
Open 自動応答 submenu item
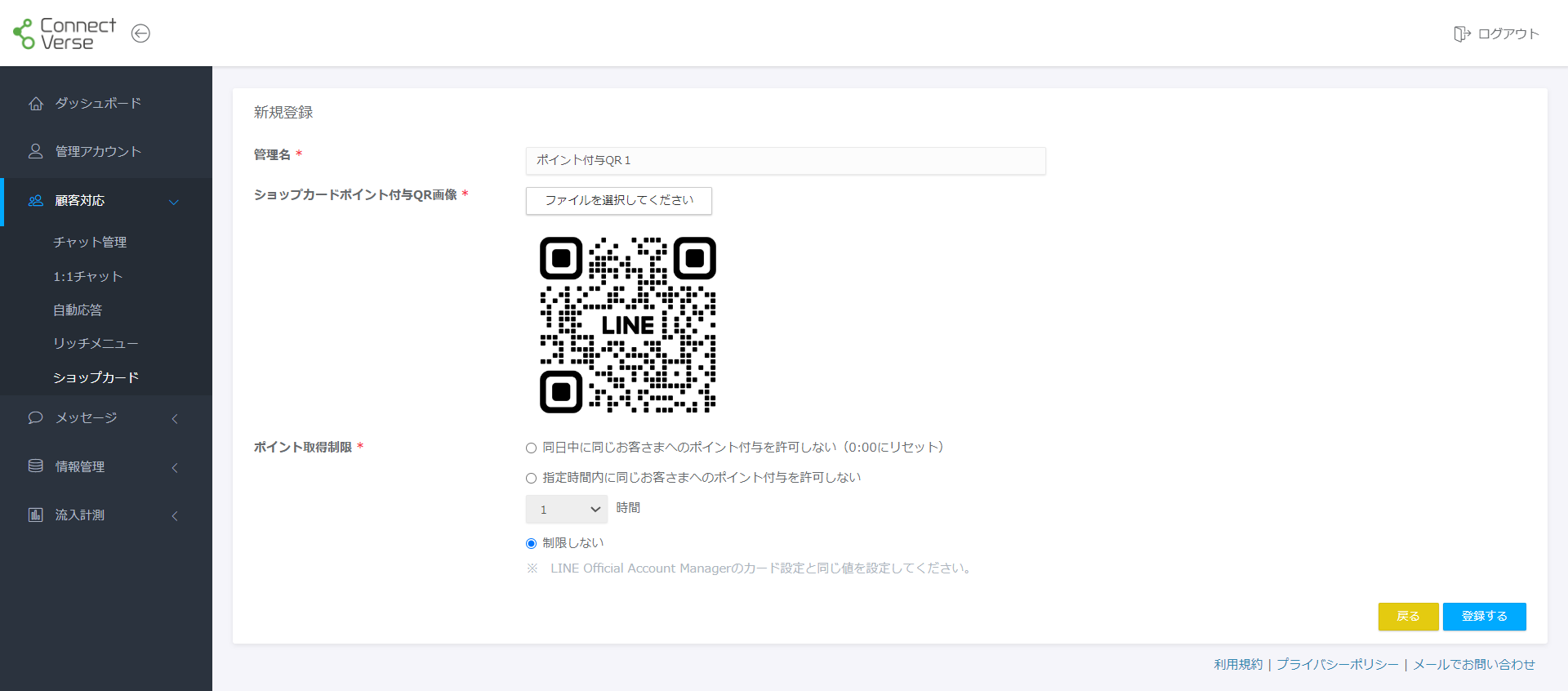point(78,310)
